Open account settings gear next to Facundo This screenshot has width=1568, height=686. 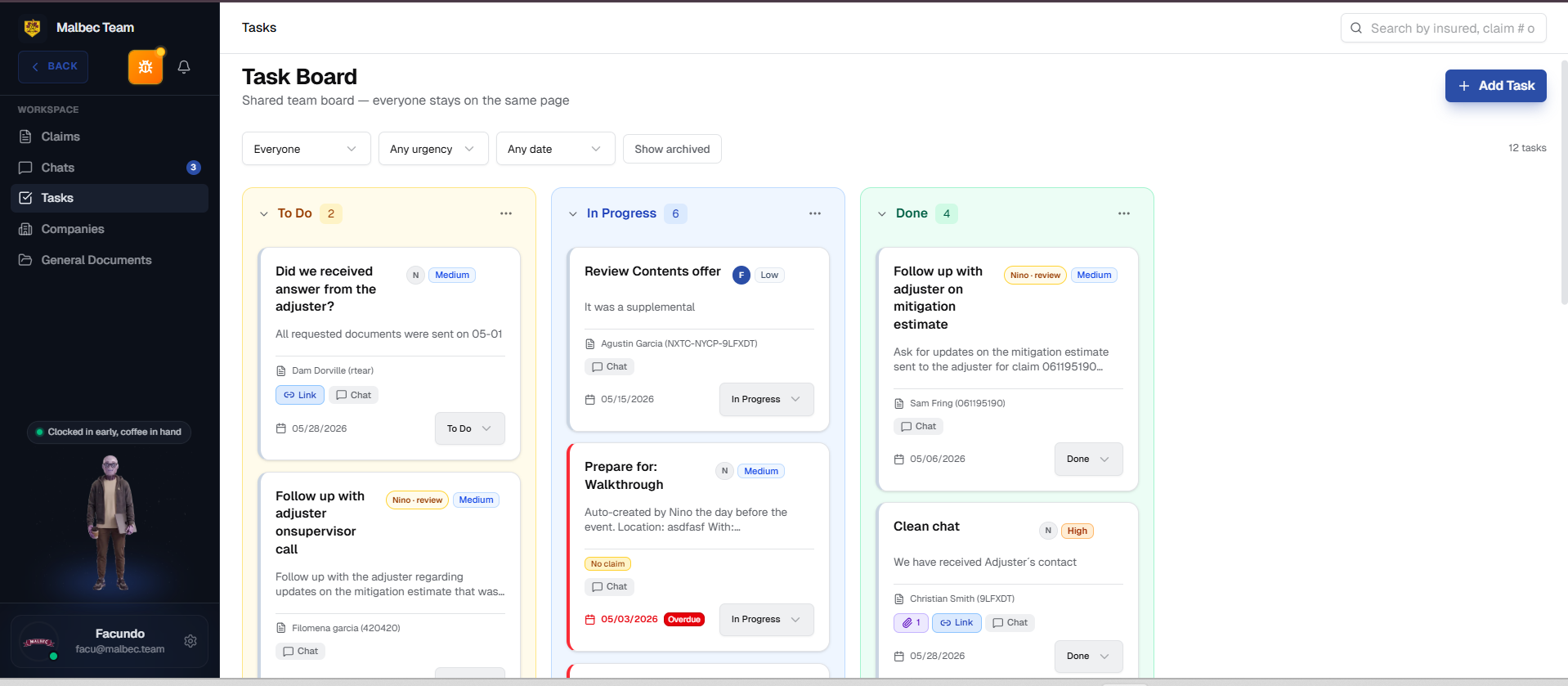tap(190, 641)
